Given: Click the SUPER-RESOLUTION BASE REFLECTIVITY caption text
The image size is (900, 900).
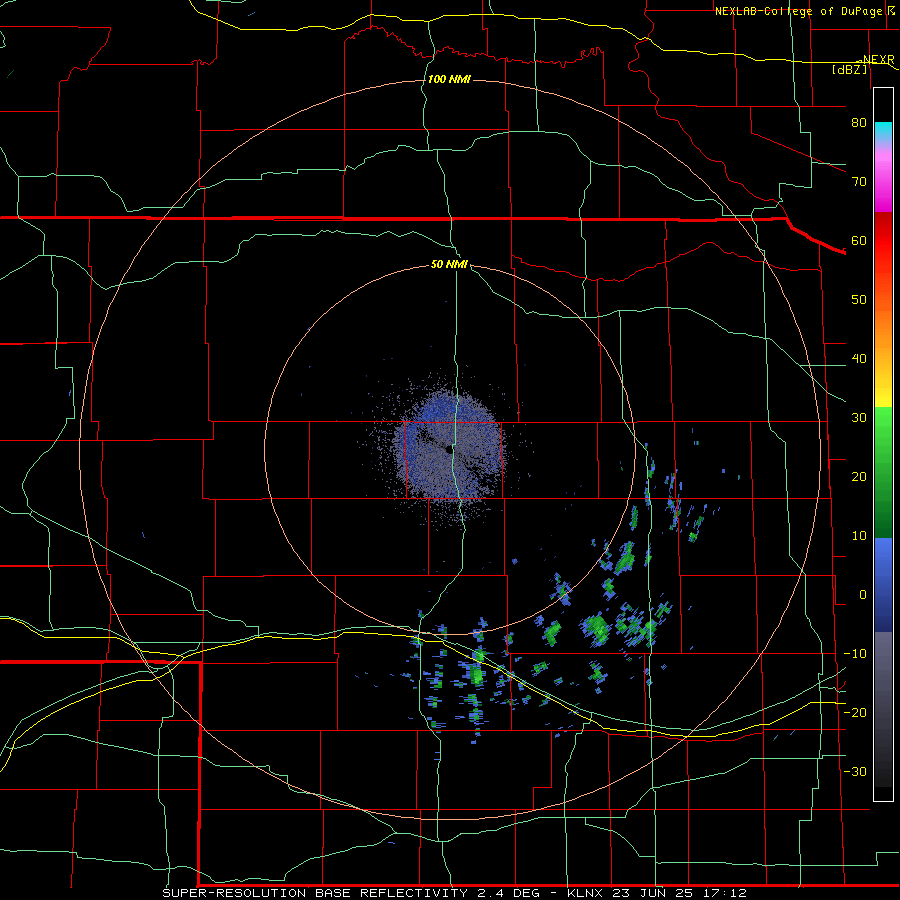Looking at the screenshot, I should [x=315, y=893].
